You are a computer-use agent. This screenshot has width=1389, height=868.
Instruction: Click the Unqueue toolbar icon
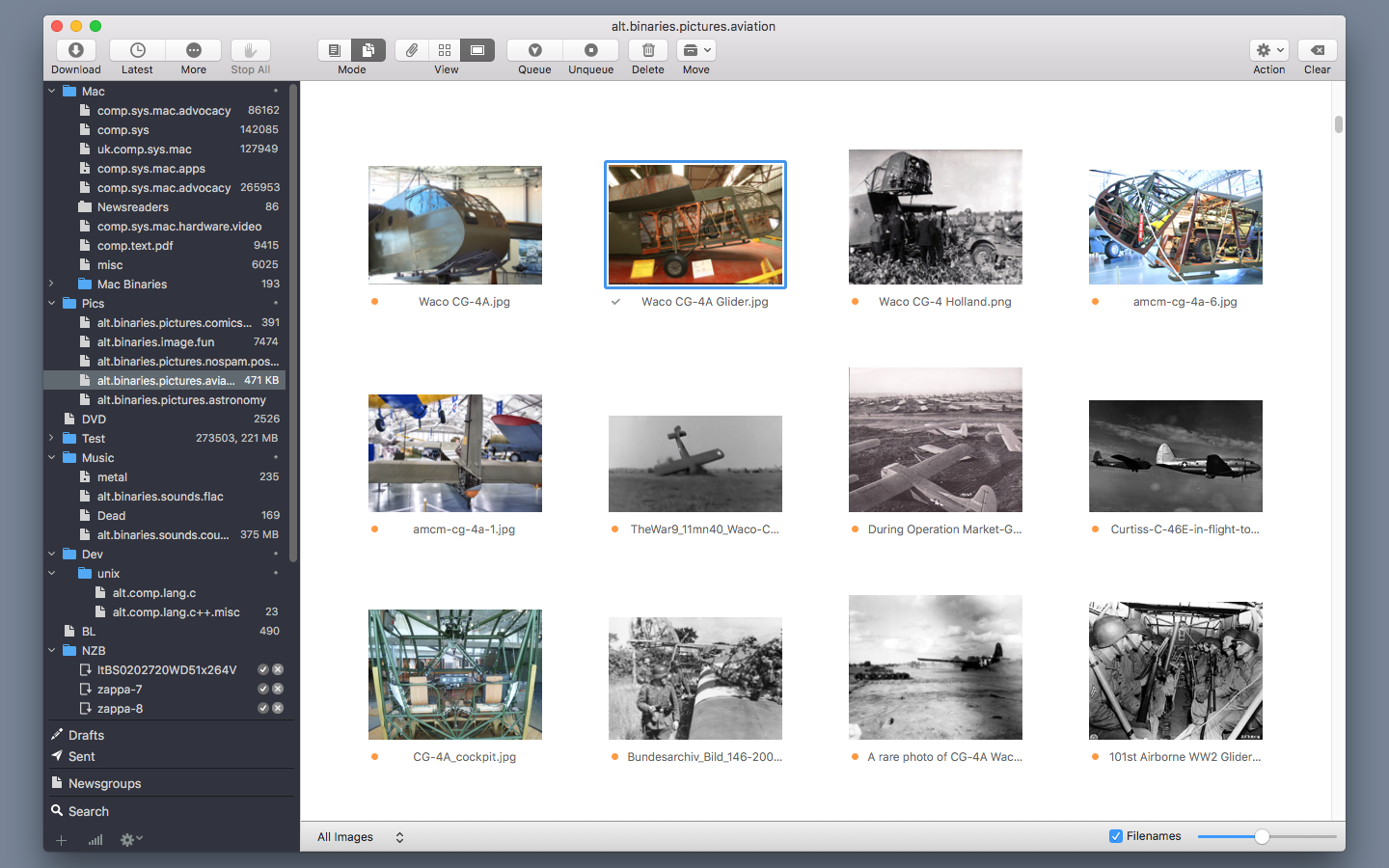pyautogui.click(x=591, y=50)
